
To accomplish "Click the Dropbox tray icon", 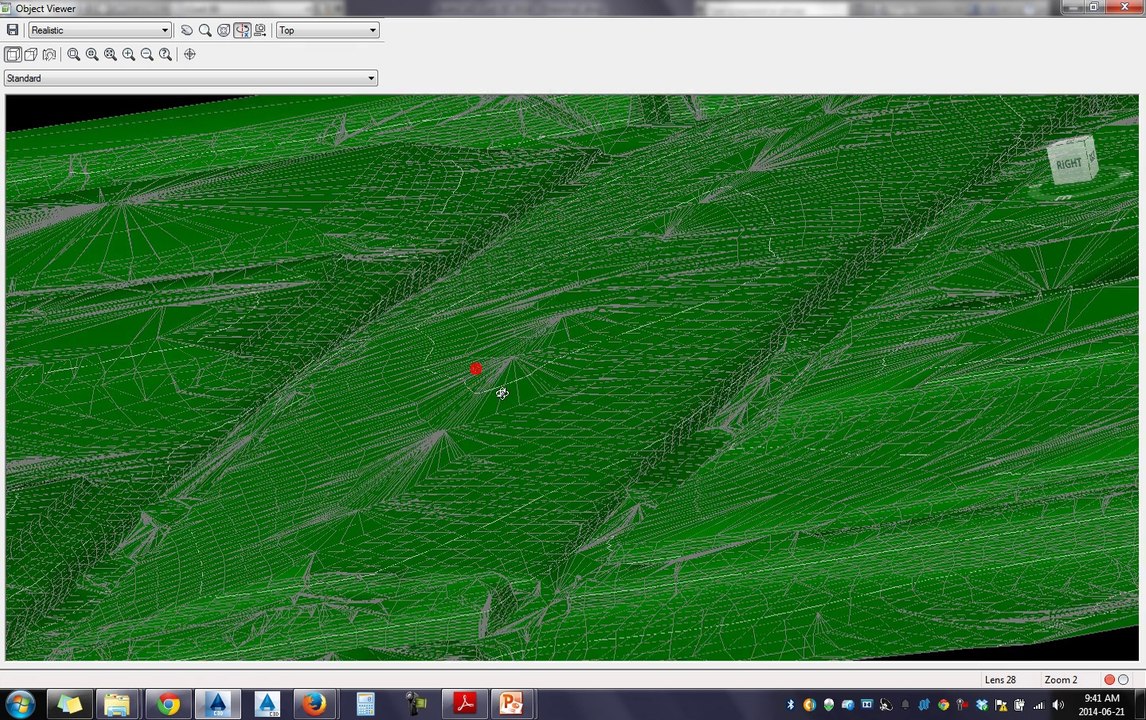I will pyautogui.click(x=982, y=705).
